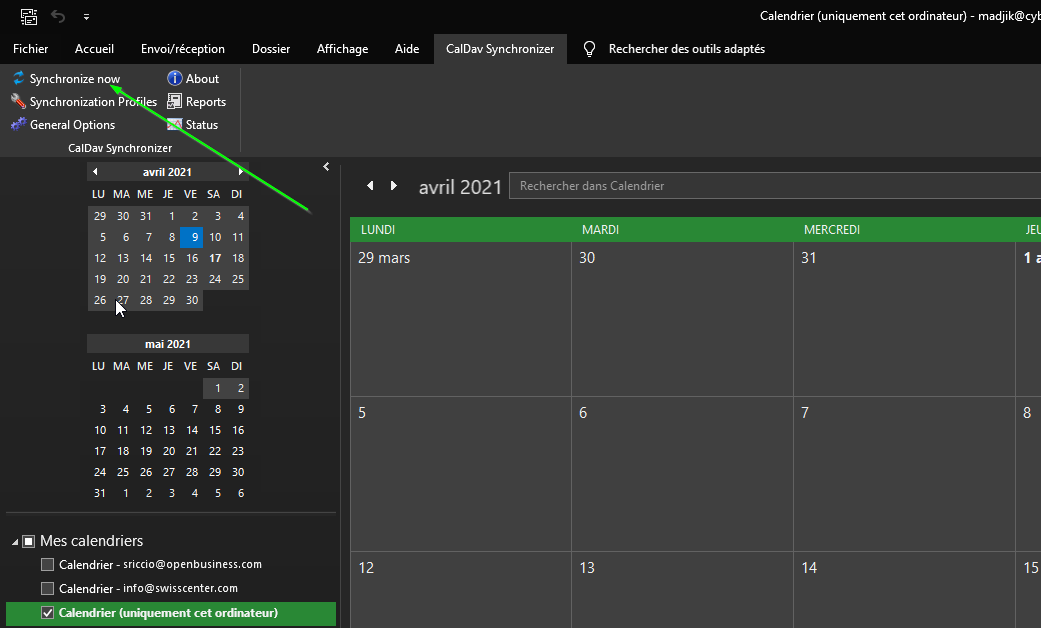Click the Undo arrow in title bar
1041x628 pixels.
click(x=59, y=17)
